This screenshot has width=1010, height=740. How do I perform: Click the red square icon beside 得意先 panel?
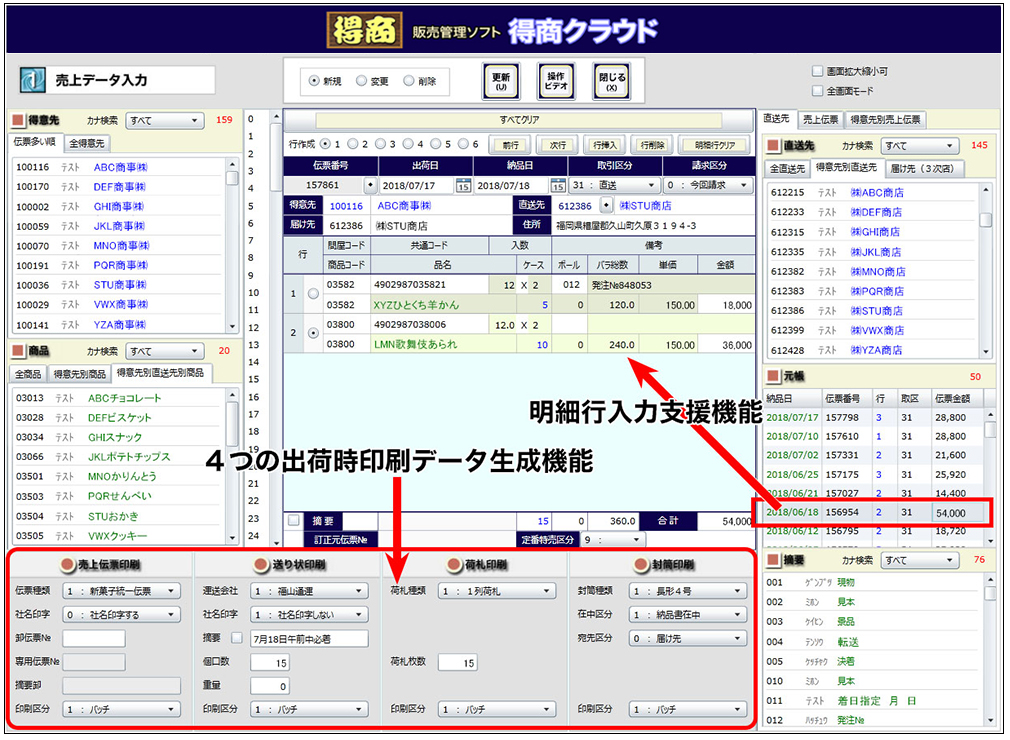point(18,120)
